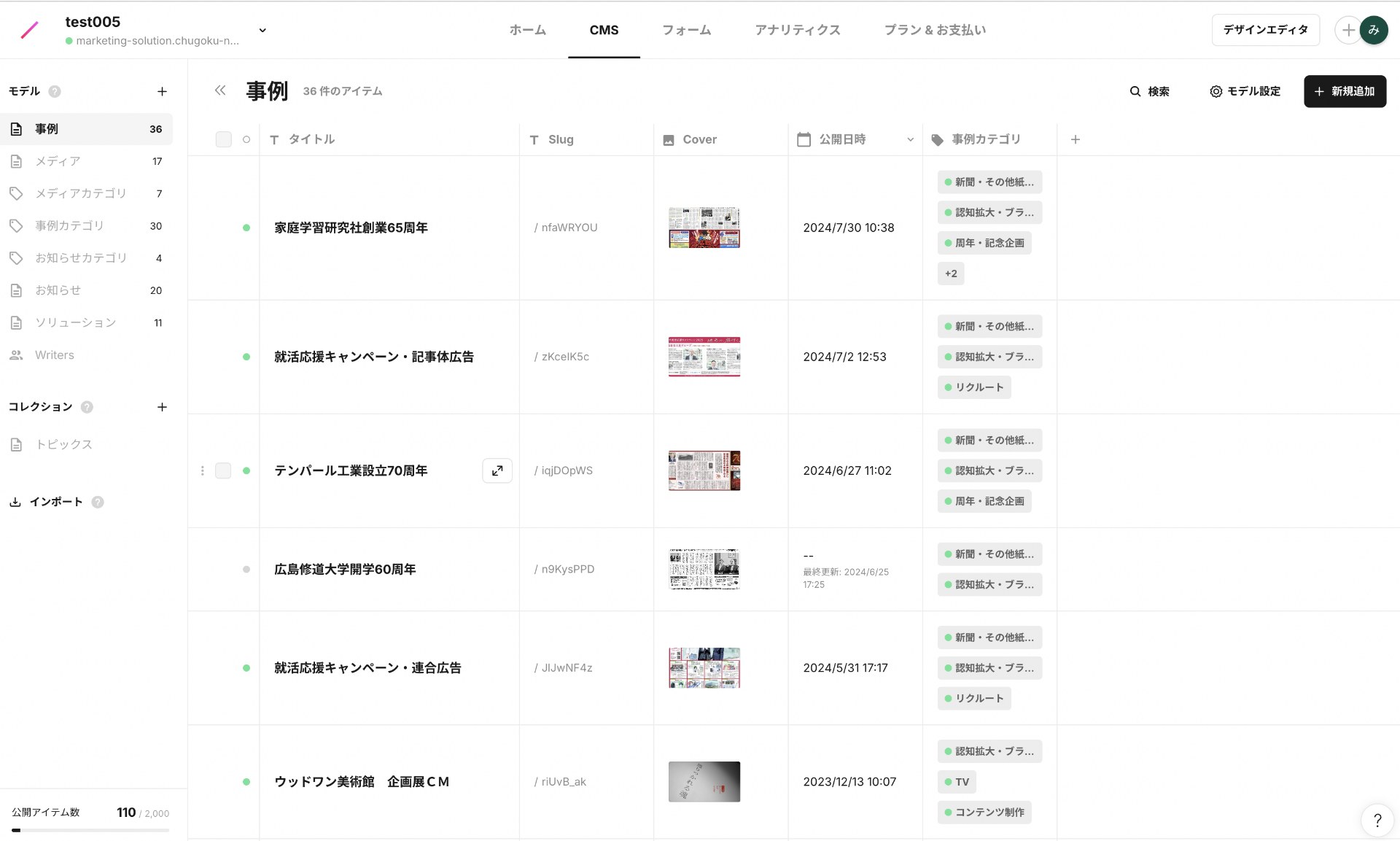This screenshot has height=841, width=1400.
Task: Open 公開日時 column sort dropdown
Action: click(910, 139)
